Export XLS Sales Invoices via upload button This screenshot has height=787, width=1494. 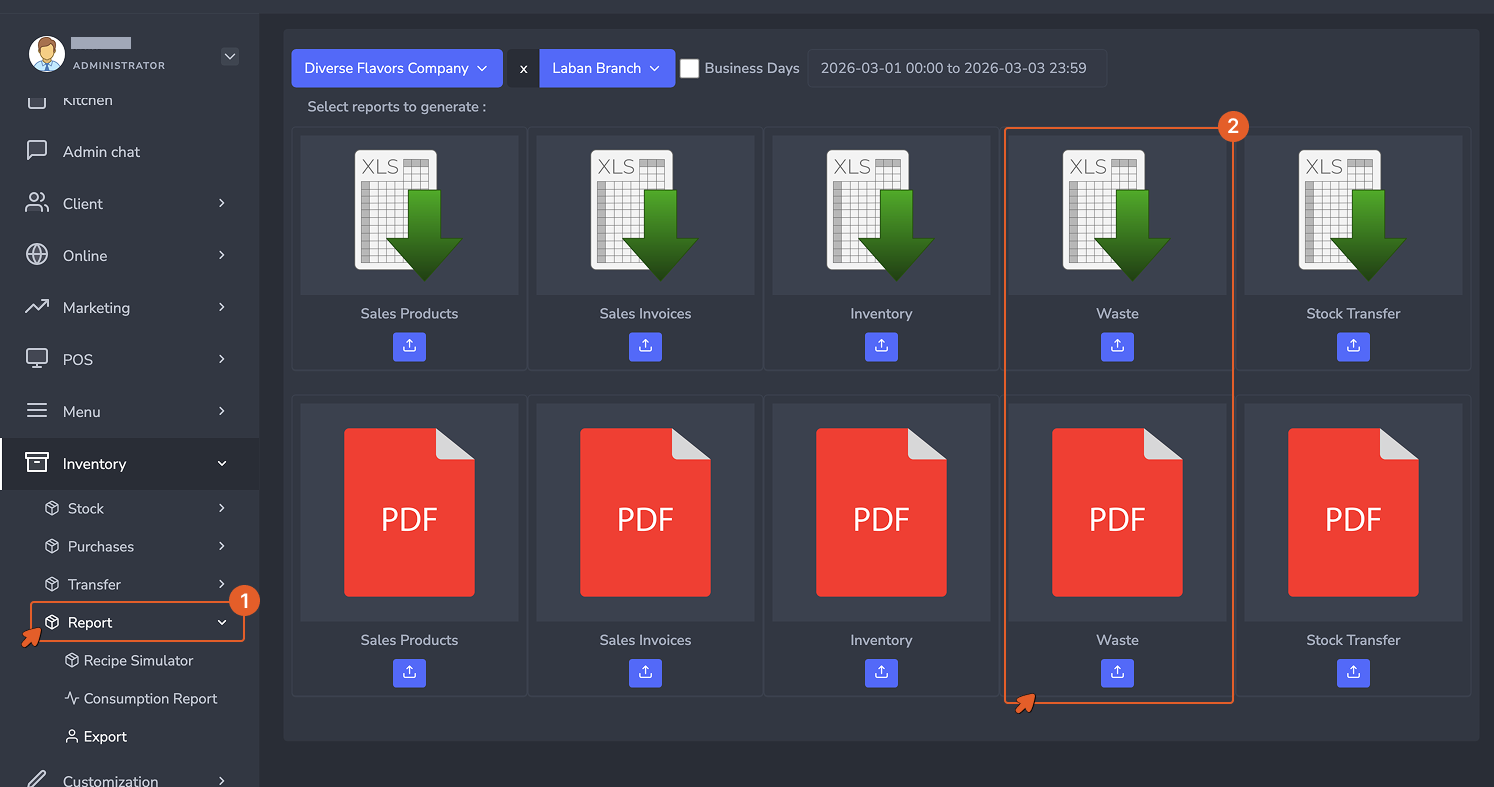(645, 346)
